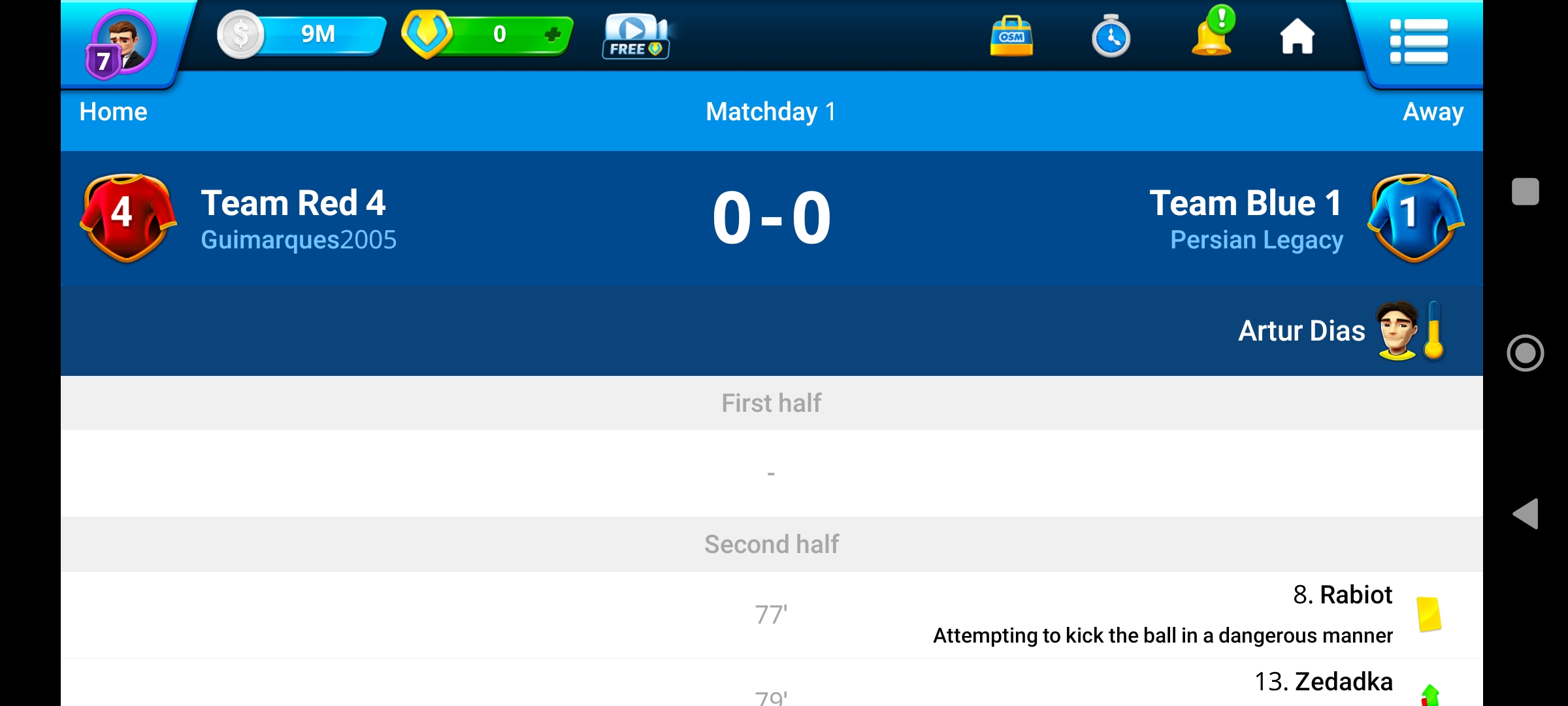Tap the Team Red 4 shirt badge

[127, 218]
